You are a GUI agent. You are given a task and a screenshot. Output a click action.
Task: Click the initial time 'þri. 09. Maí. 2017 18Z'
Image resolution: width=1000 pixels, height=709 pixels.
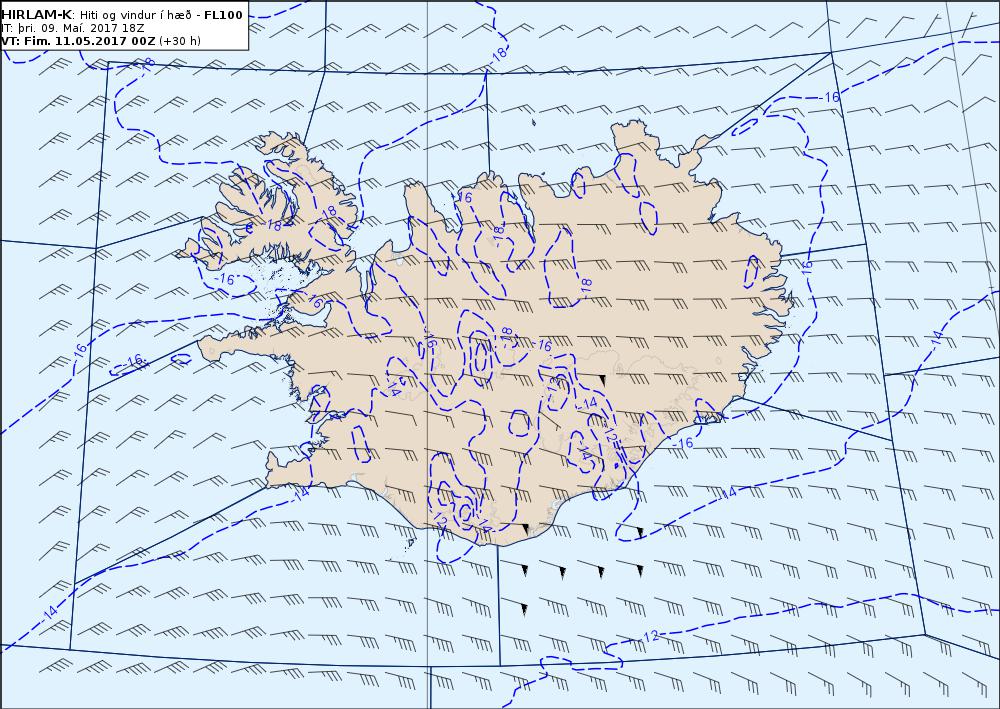coord(80,28)
